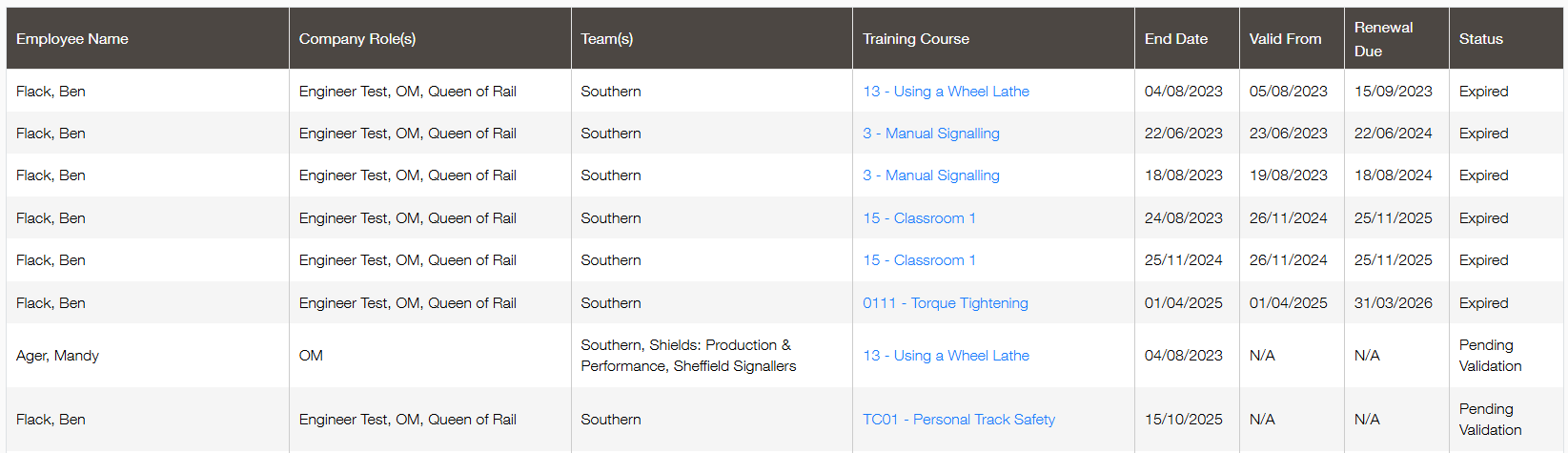Open the TC01 - Personal Track Safety link

[x=958, y=420]
